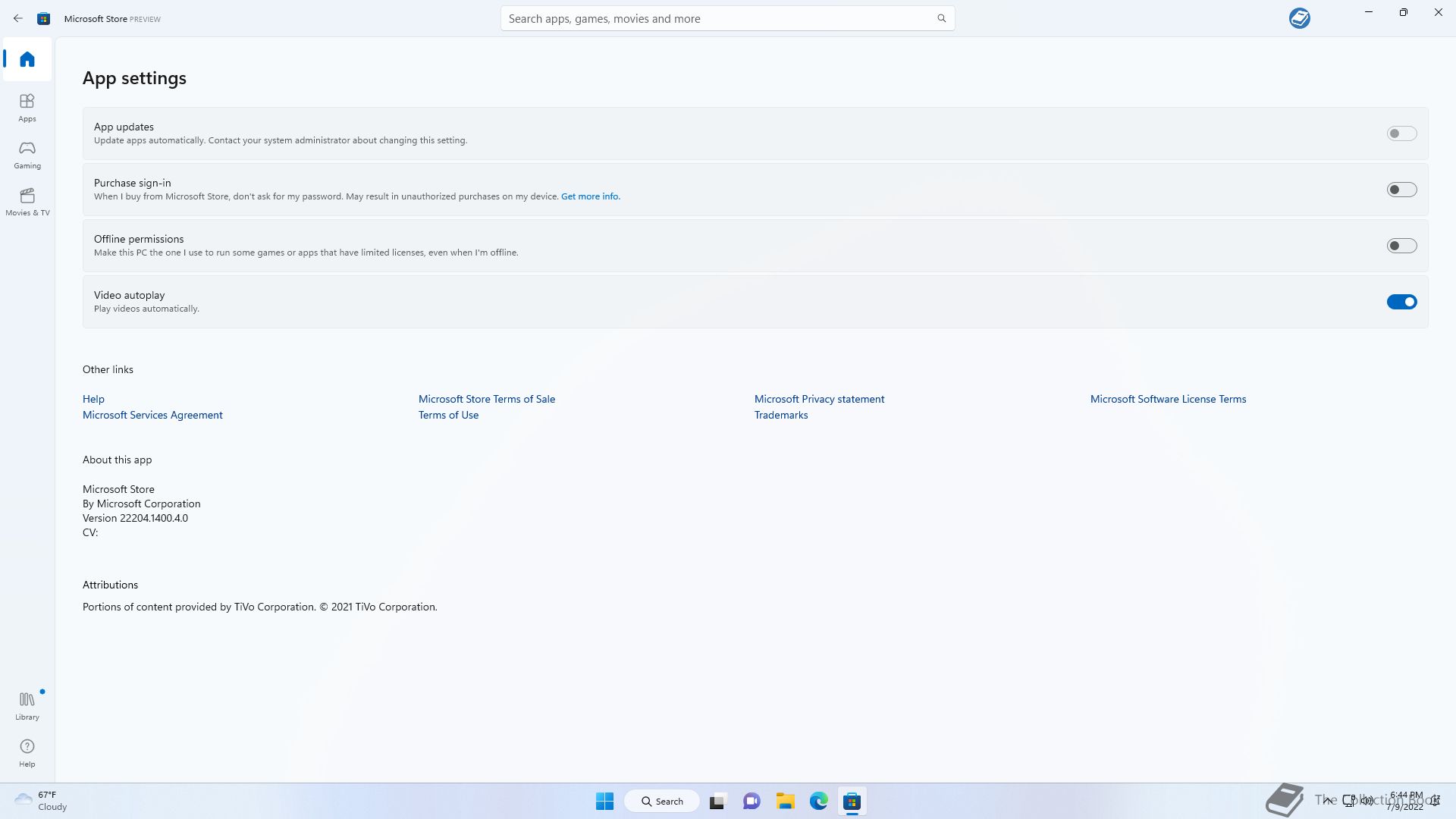Open the Library in sidebar
The width and height of the screenshot is (1456, 819).
coord(27,706)
